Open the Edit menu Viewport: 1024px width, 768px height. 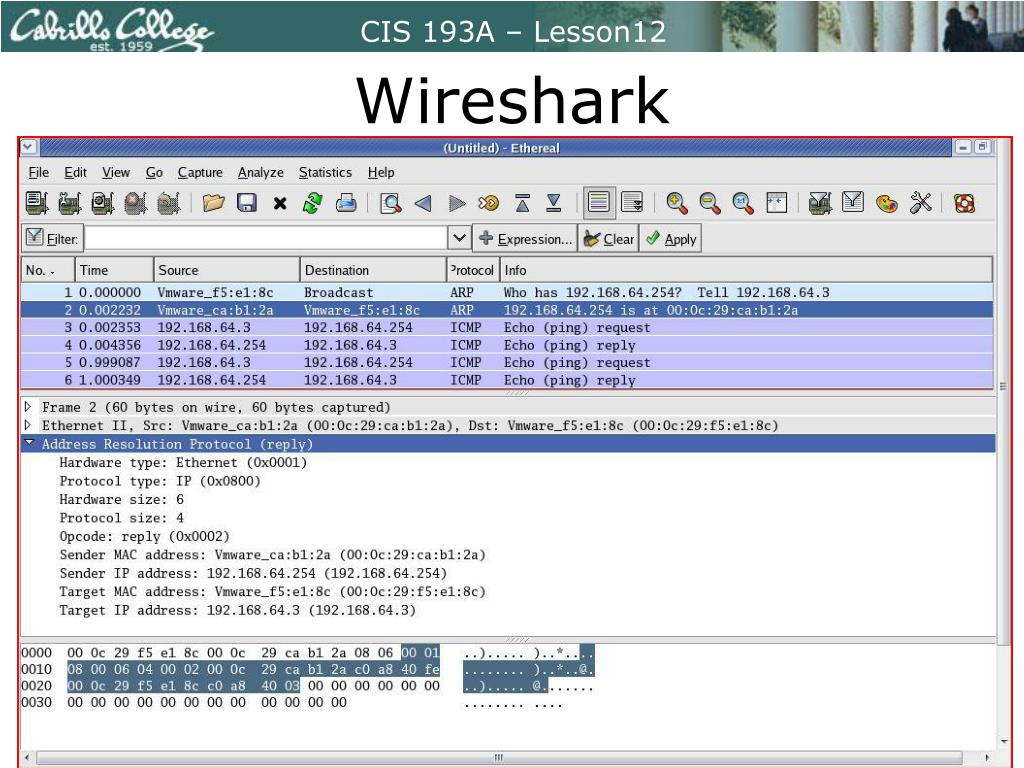tap(75, 172)
